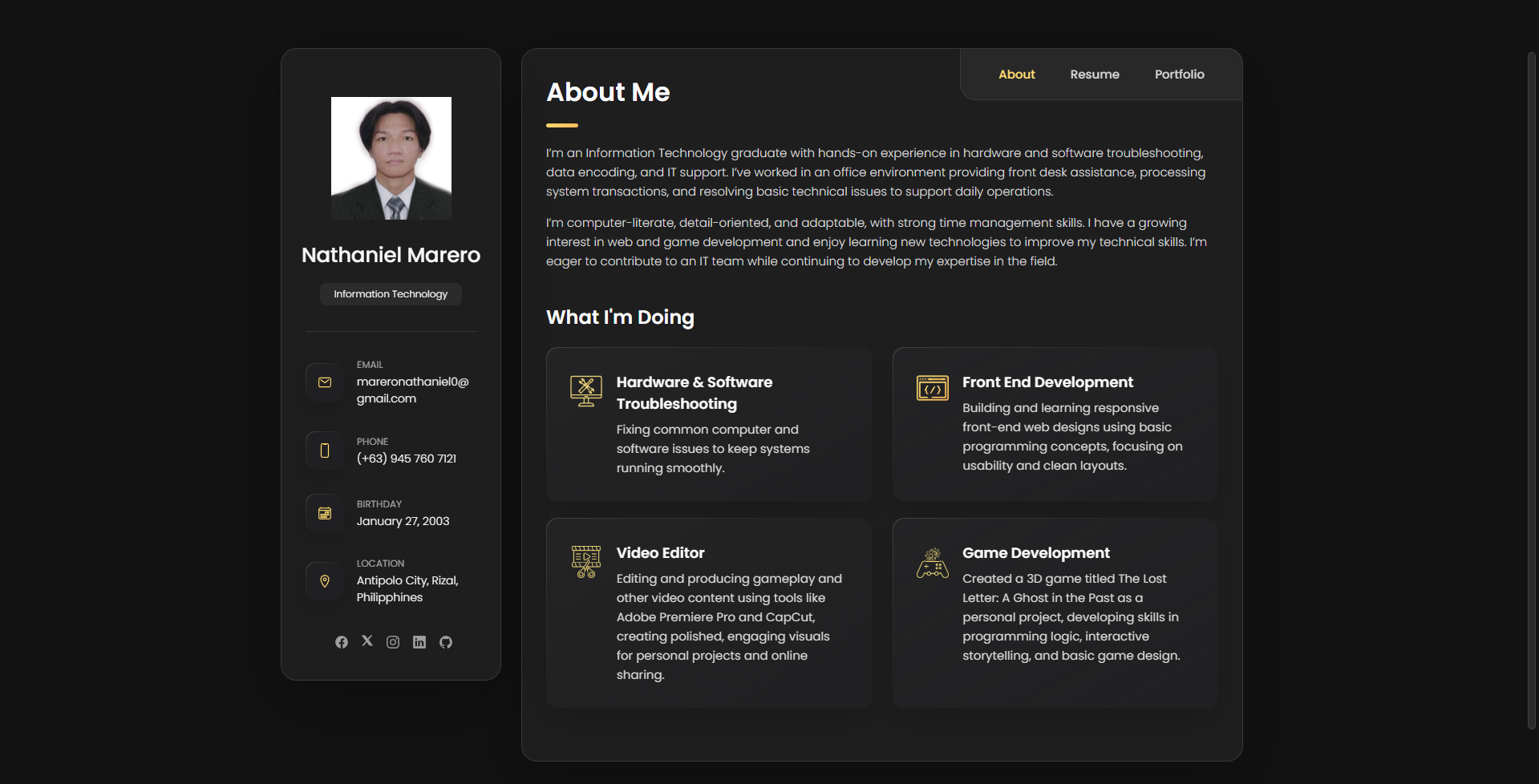Click the Game Development controller icon

pos(932,562)
